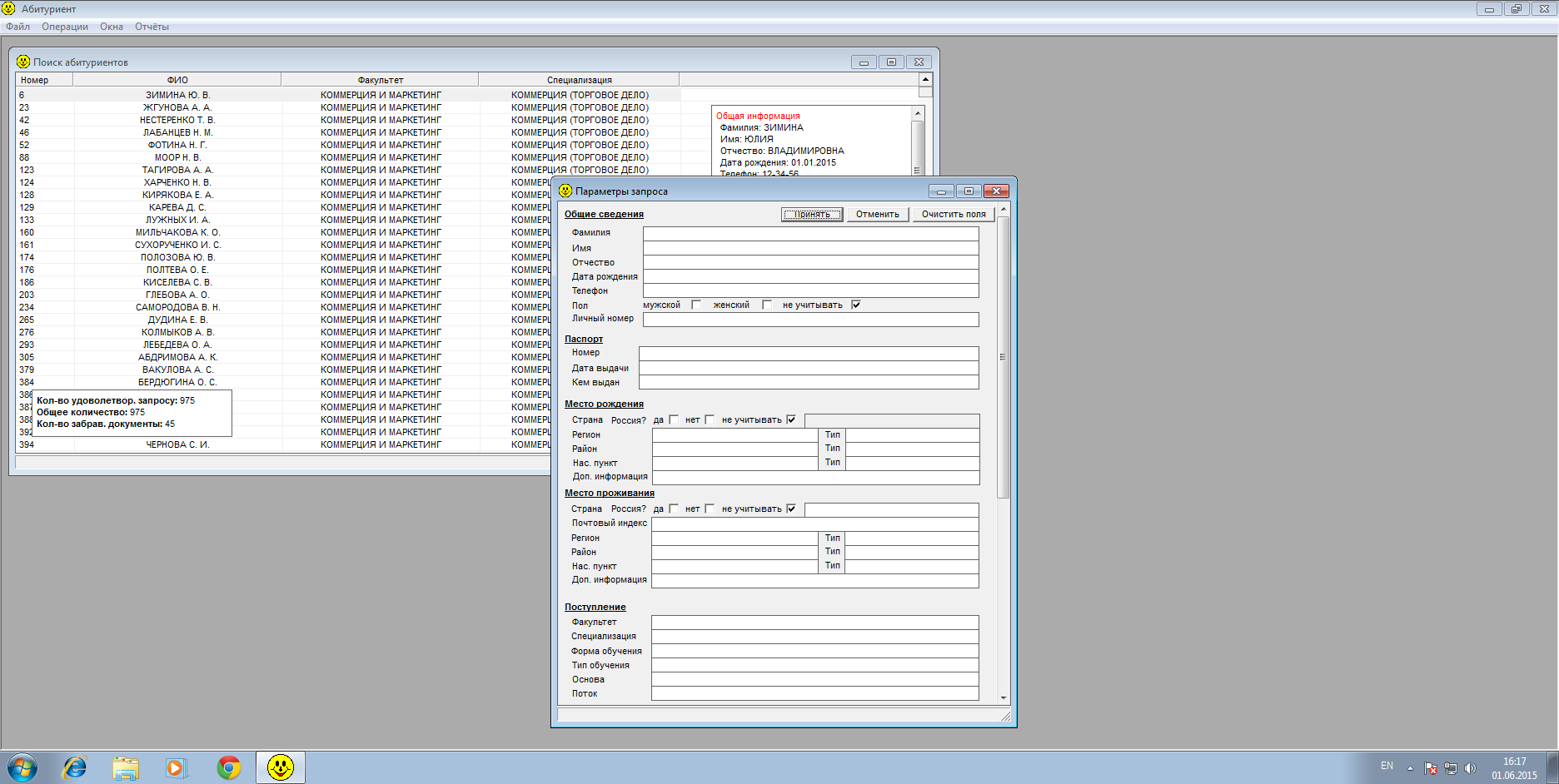The width and height of the screenshot is (1559, 784).
Task: Open Internet Explorer from taskbar
Action: [x=75, y=767]
